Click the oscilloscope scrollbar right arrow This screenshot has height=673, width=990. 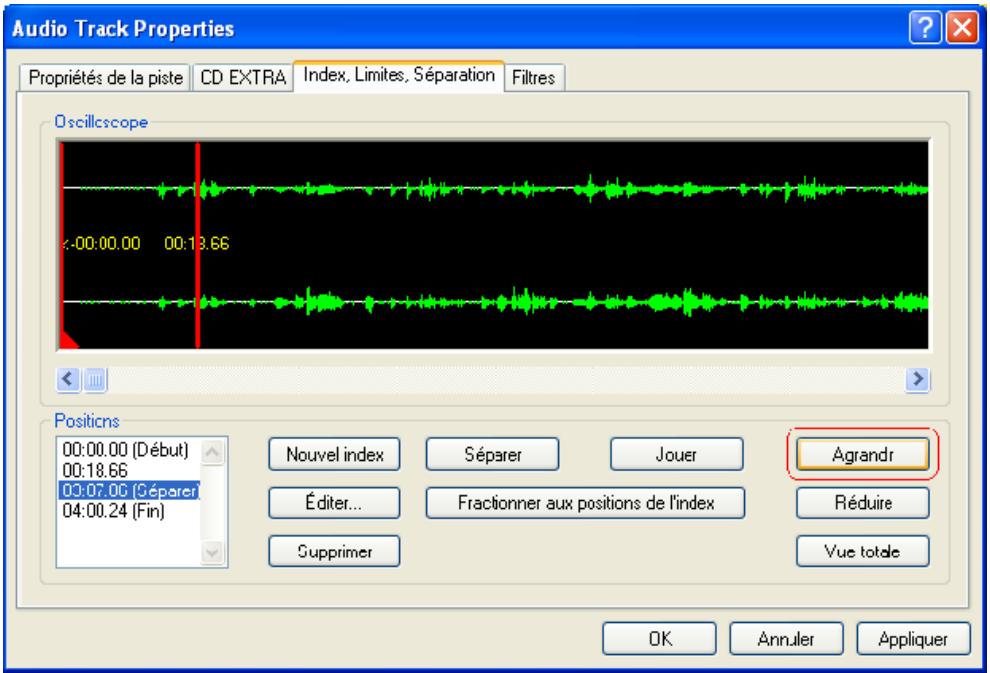pyautogui.click(x=917, y=379)
